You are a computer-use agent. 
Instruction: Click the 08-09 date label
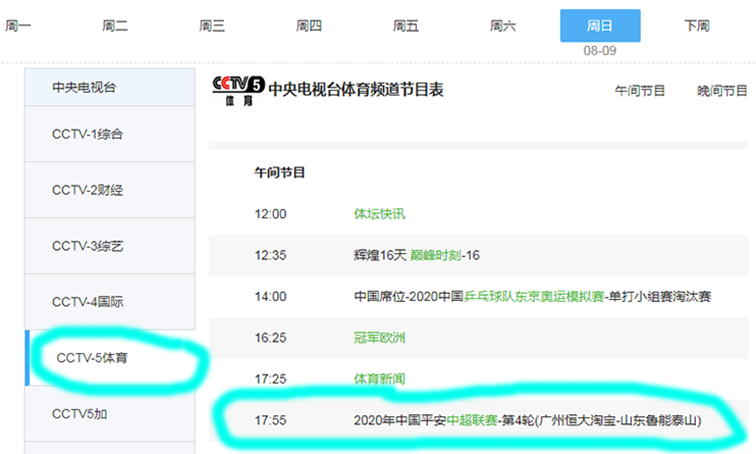click(x=600, y=51)
